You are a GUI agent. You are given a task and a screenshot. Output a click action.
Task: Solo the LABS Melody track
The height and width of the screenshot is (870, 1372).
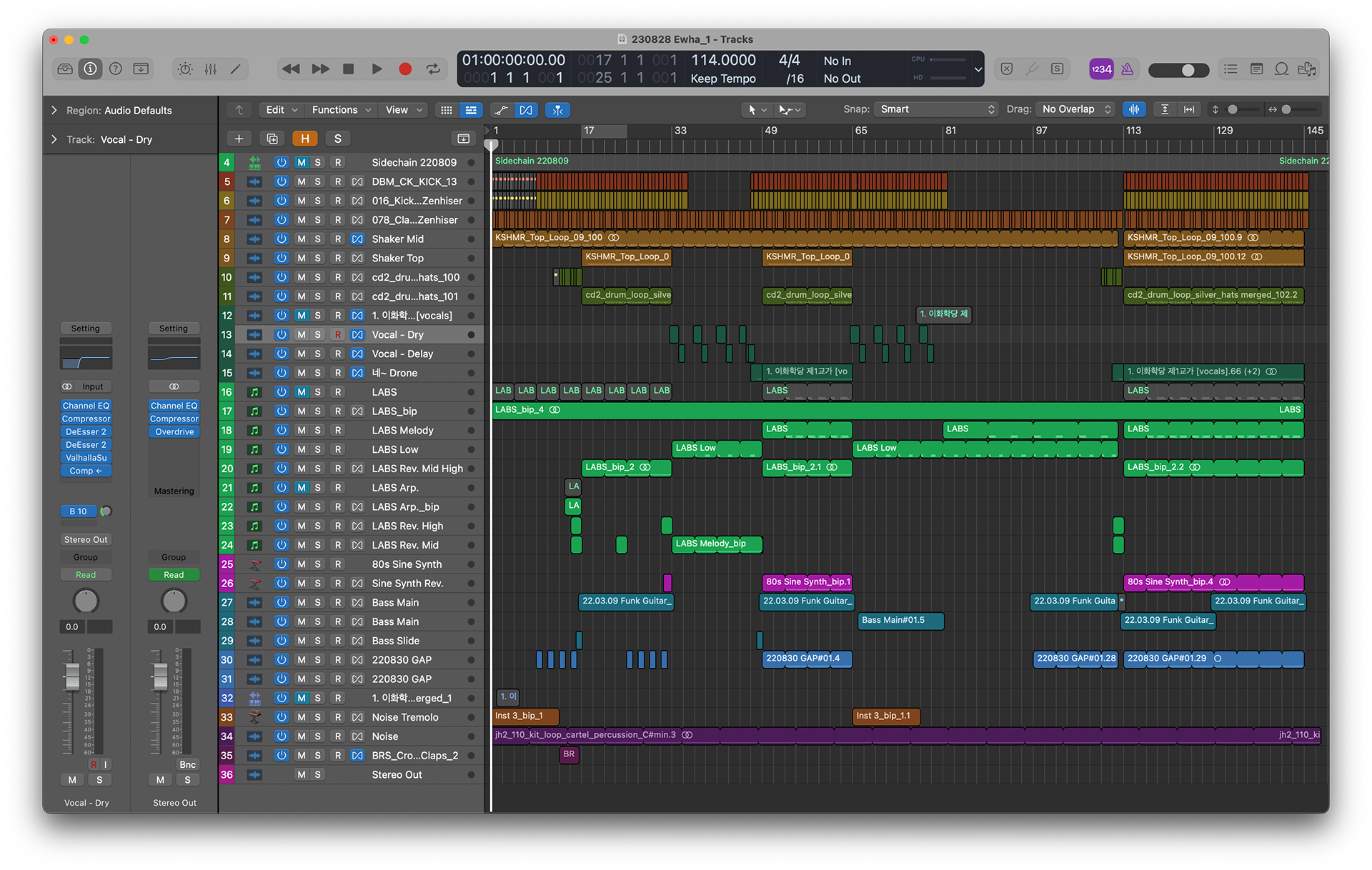(318, 430)
